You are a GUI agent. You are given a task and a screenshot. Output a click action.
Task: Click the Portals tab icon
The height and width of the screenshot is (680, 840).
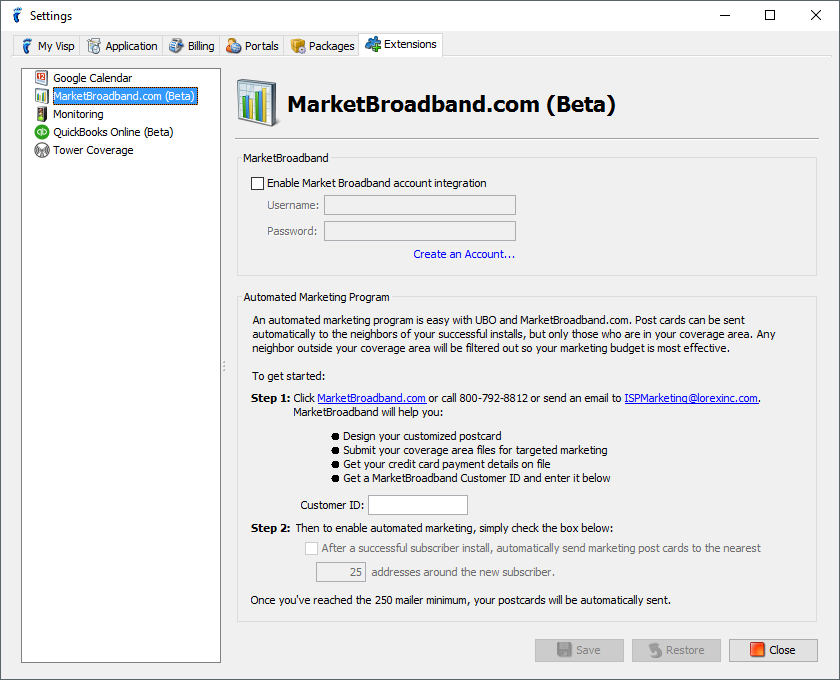coord(233,46)
